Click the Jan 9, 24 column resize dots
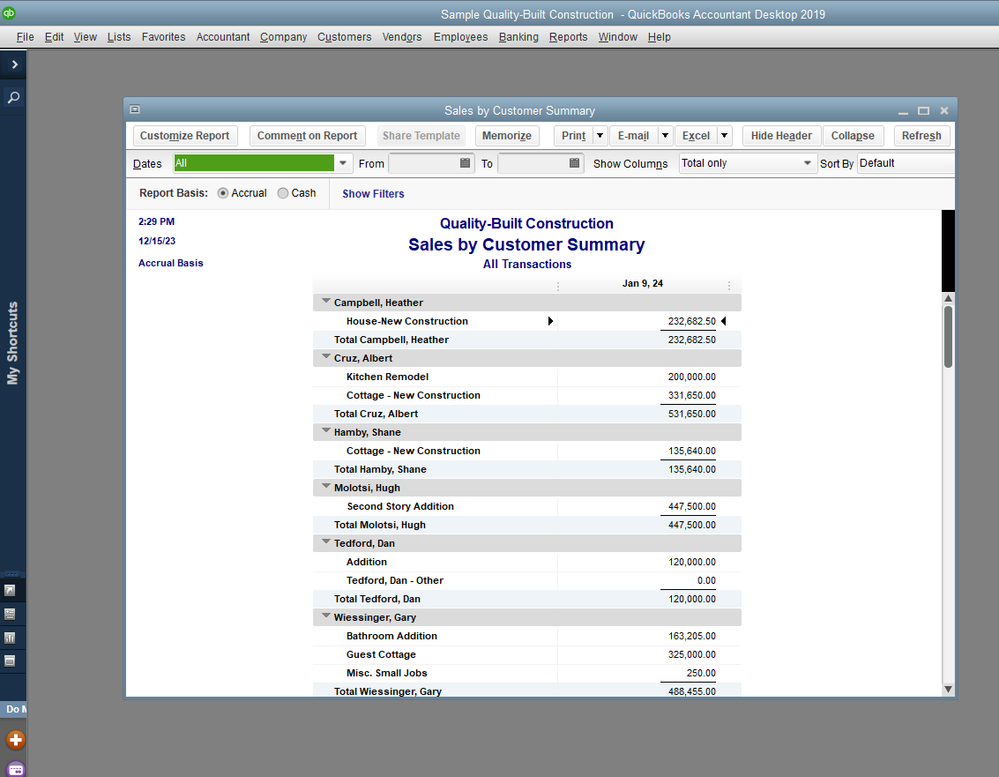The height and width of the screenshot is (777, 999). [729, 286]
